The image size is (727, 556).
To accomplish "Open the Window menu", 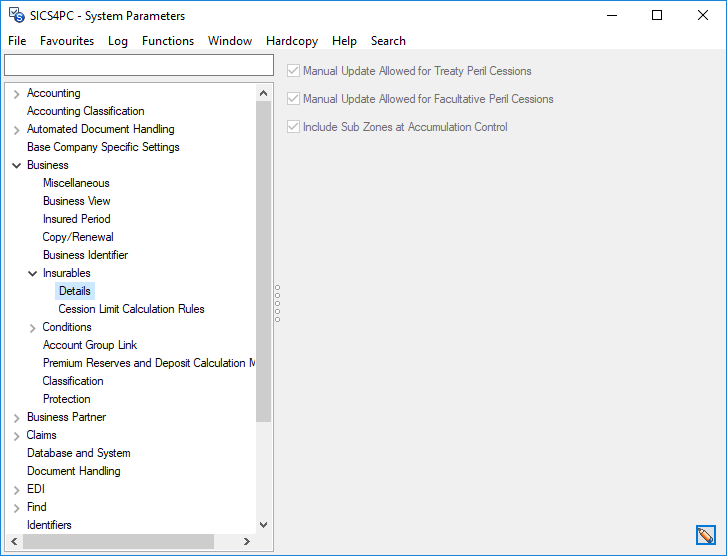I will 230,41.
